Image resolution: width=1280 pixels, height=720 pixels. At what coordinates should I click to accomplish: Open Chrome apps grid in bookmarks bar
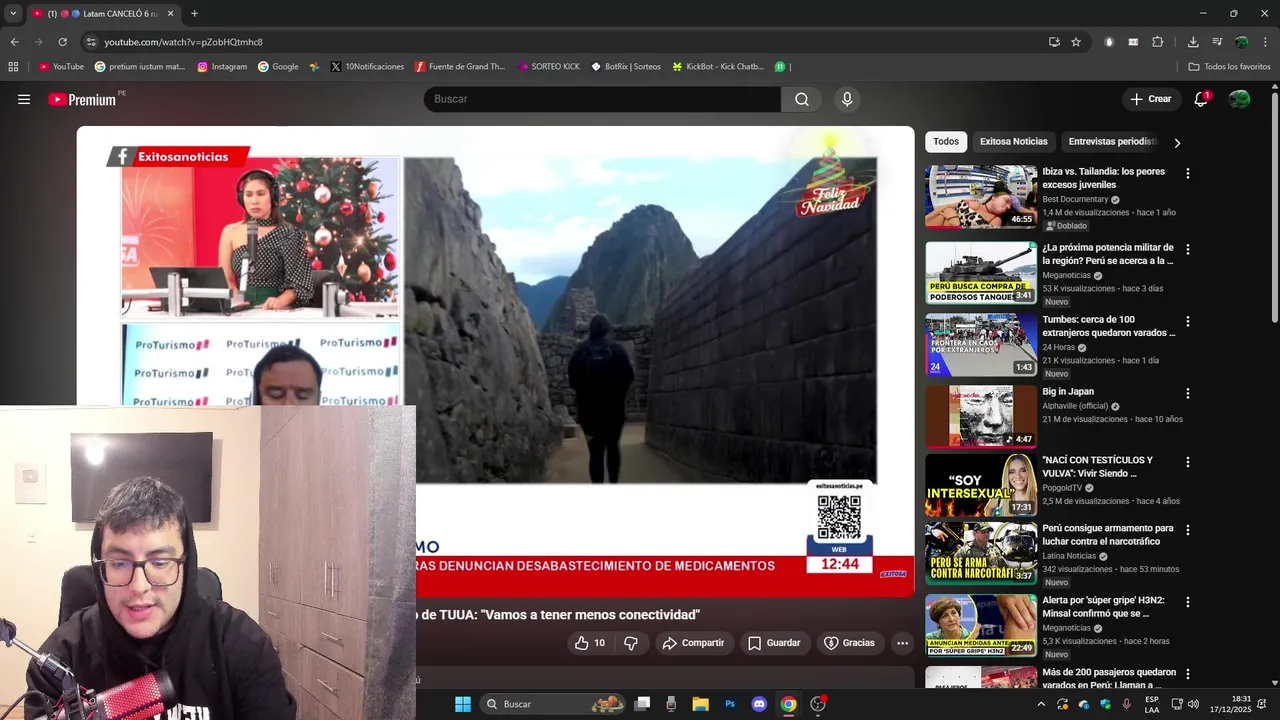point(13,67)
